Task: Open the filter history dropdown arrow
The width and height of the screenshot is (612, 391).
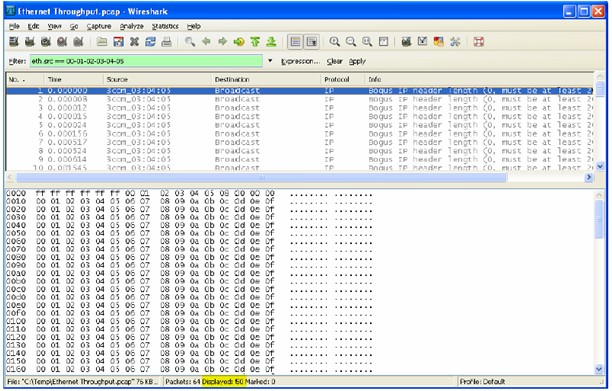Action: (270, 61)
